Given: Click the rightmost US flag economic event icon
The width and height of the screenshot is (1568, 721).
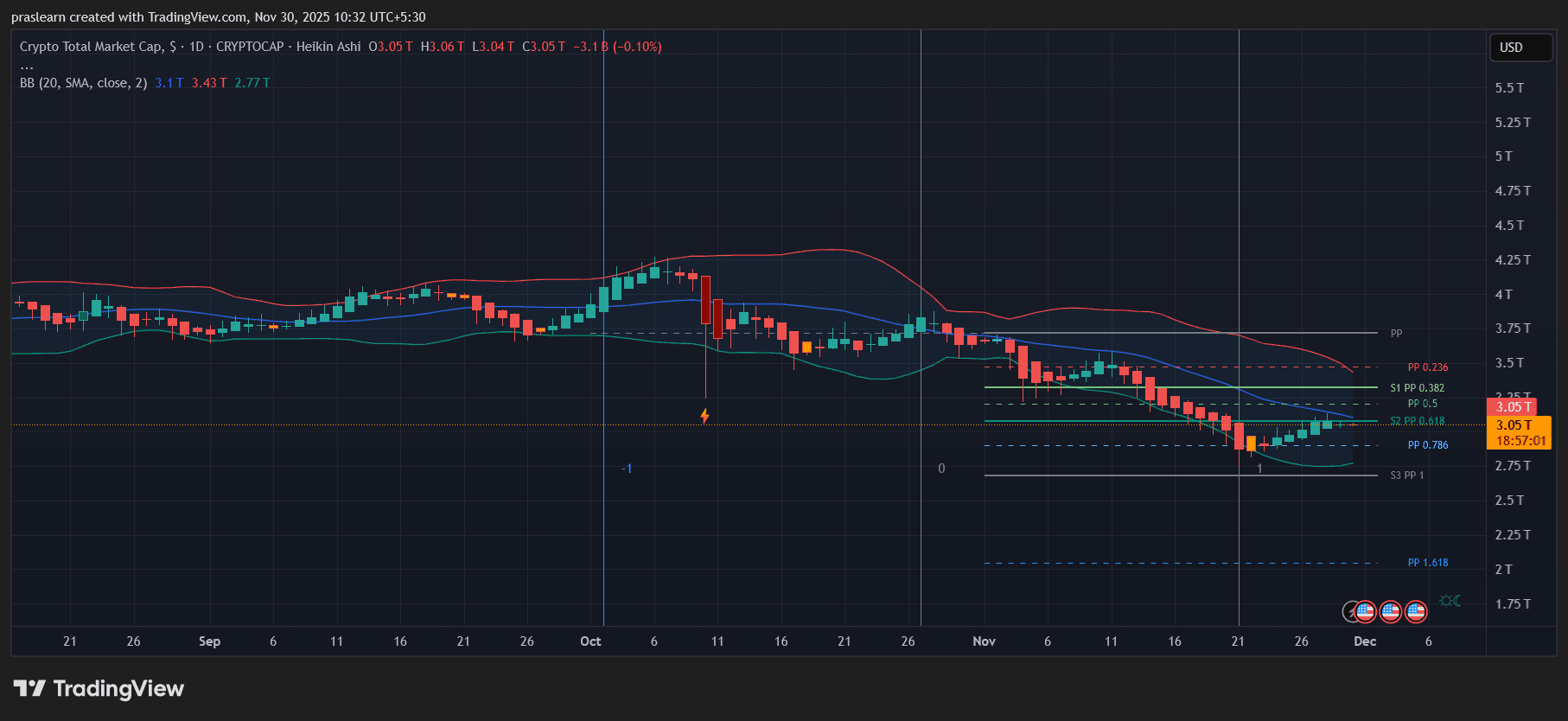Looking at the screenshot, I should tap(1415, 612).
